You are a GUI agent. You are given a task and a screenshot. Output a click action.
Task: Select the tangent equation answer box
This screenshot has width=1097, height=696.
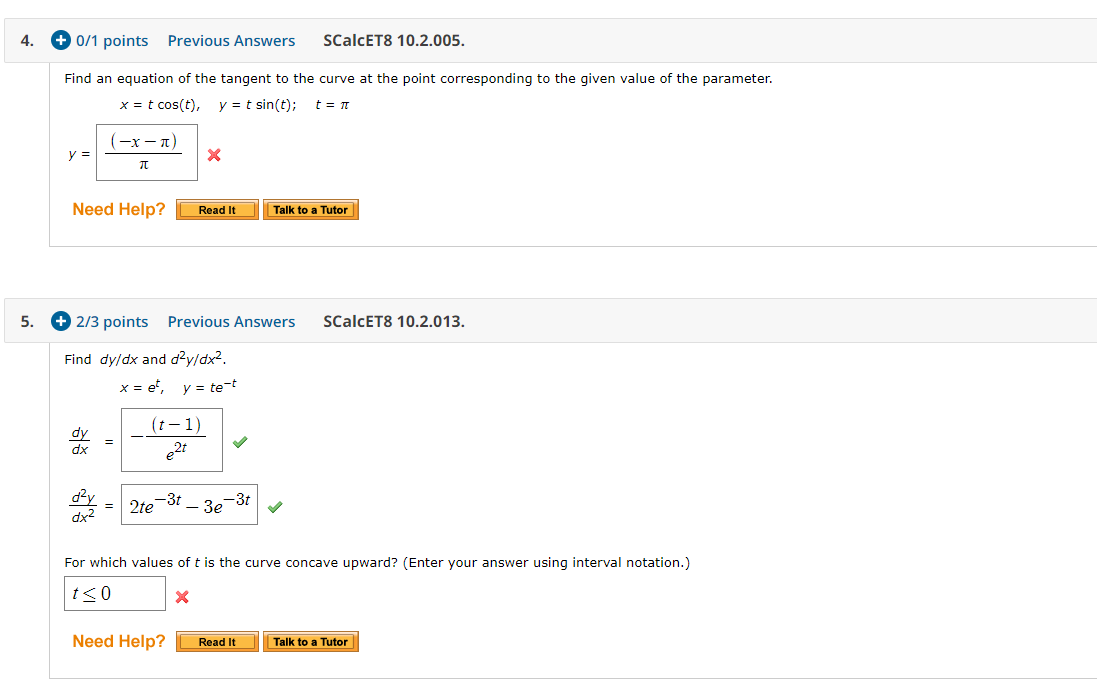(x=146, y=152)
